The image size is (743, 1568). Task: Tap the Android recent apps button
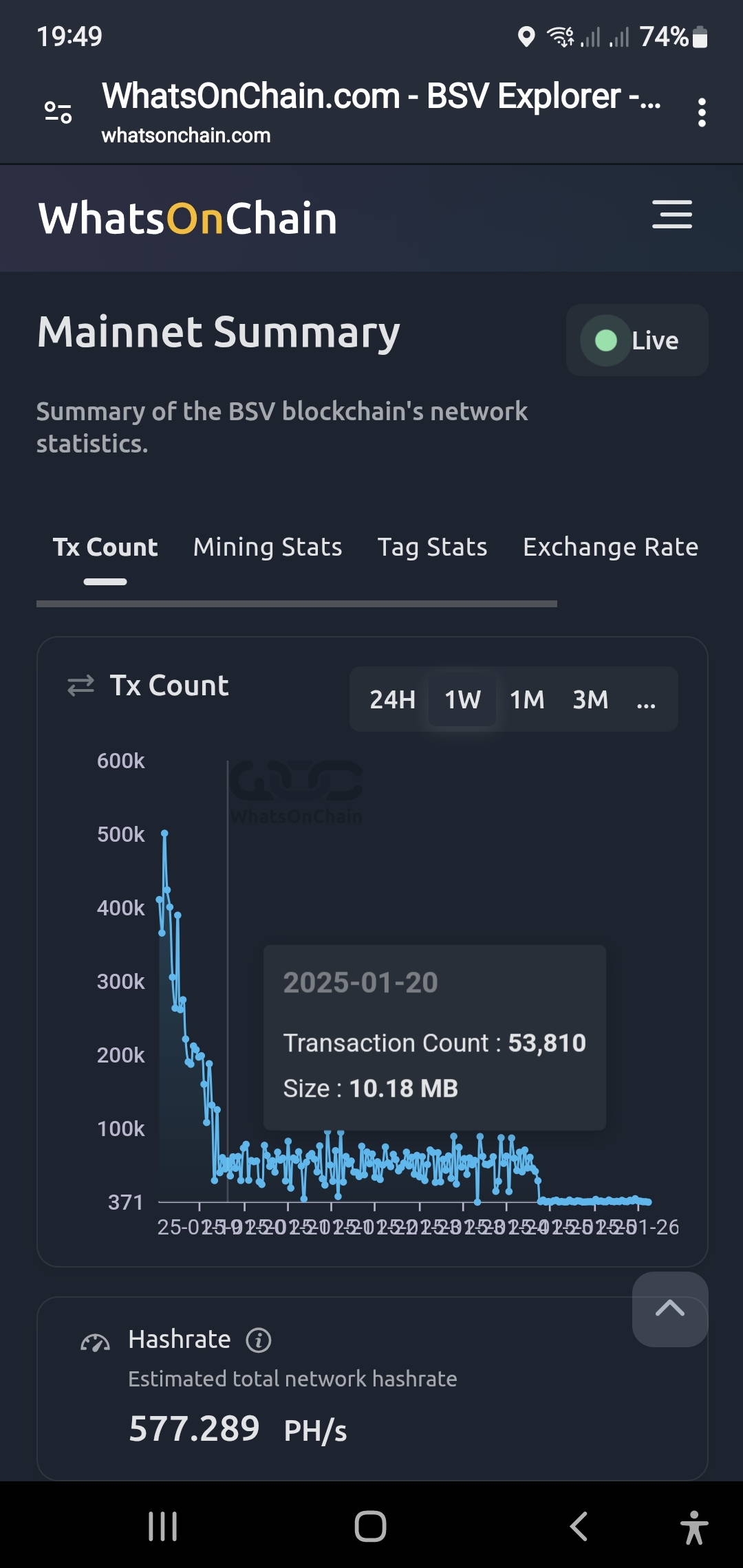(x=163, y=1527)
